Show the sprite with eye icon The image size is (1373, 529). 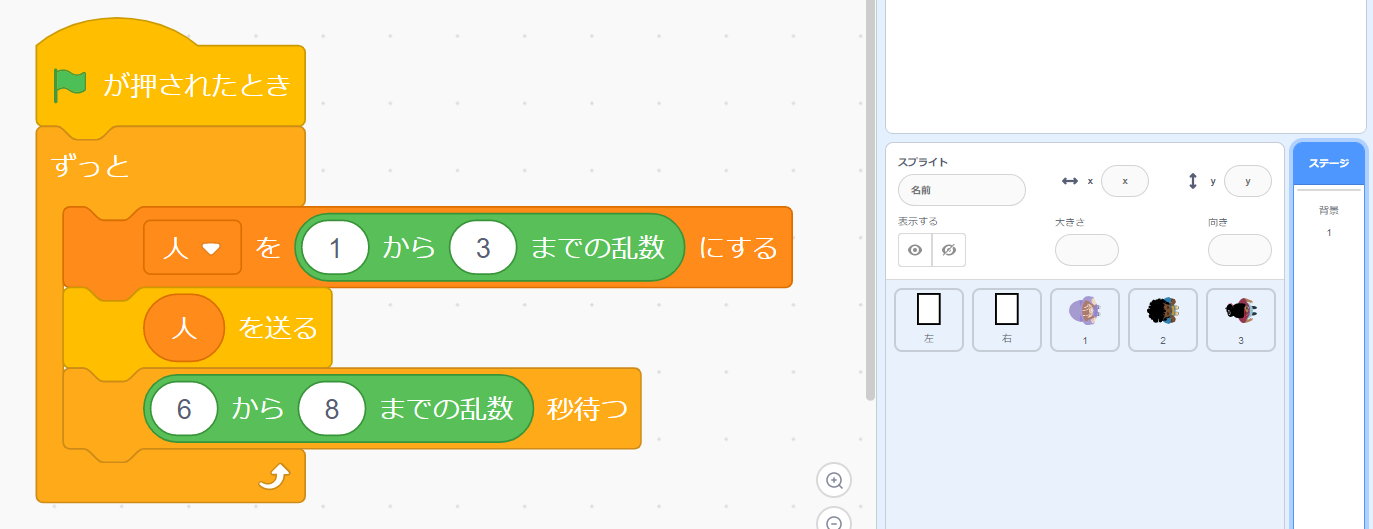point(915,250)
